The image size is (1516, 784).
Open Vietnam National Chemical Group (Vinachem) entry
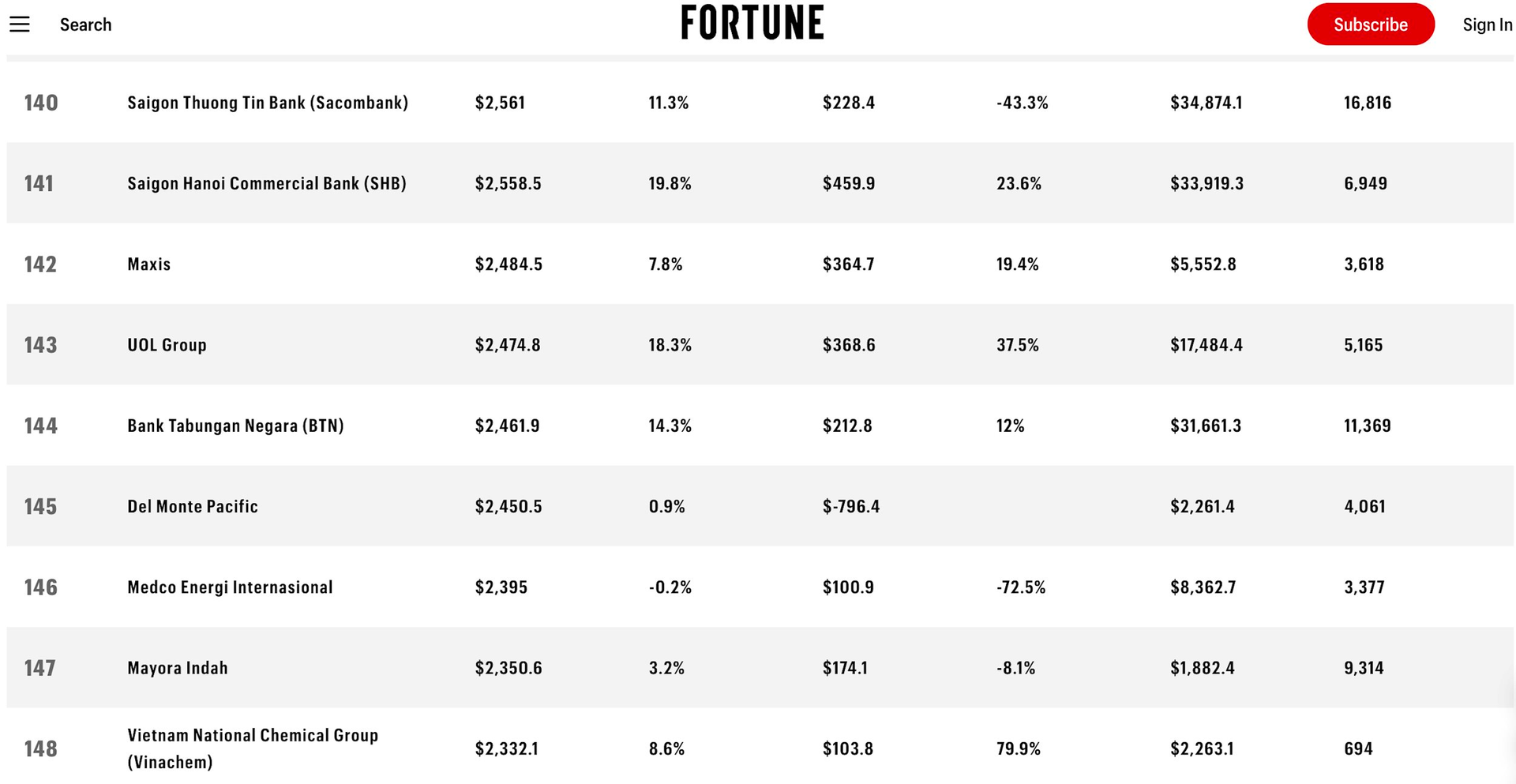pos(253,748)
